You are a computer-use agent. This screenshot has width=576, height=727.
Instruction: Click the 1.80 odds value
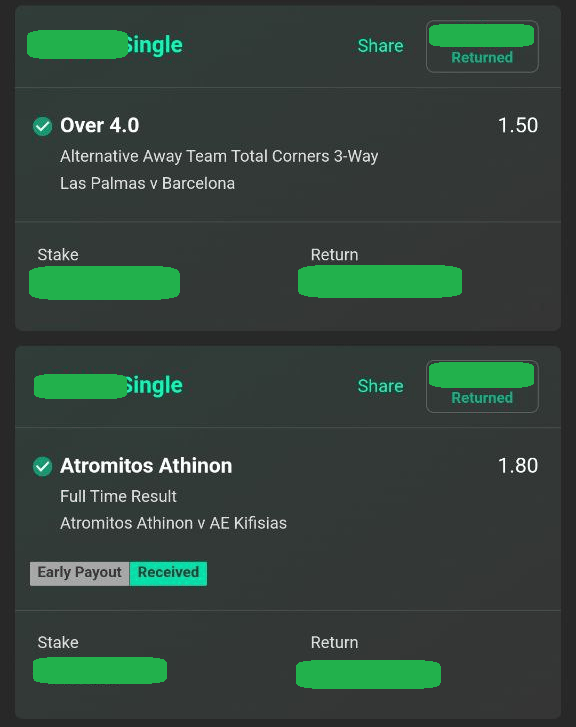pos(518,466)
